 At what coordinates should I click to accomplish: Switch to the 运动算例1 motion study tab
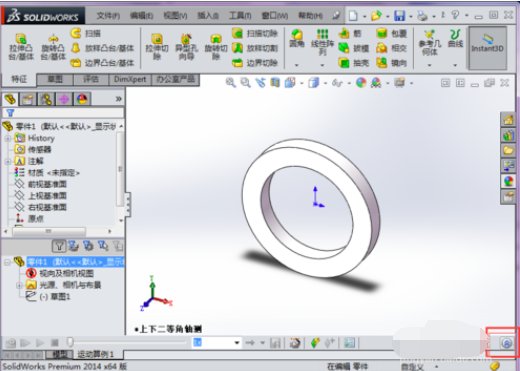(x=95, y=354)
